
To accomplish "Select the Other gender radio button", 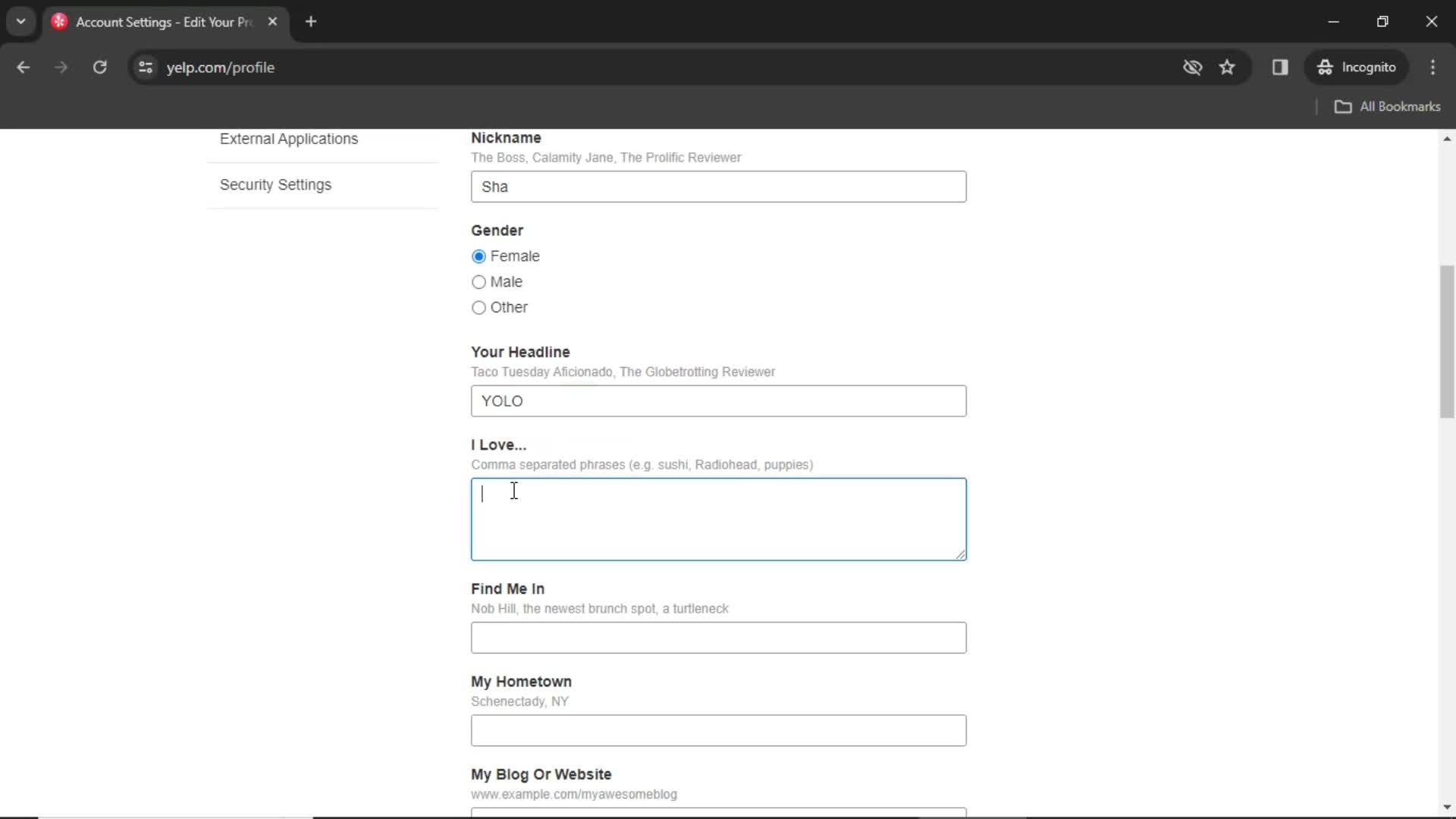I will pos(478,307).
